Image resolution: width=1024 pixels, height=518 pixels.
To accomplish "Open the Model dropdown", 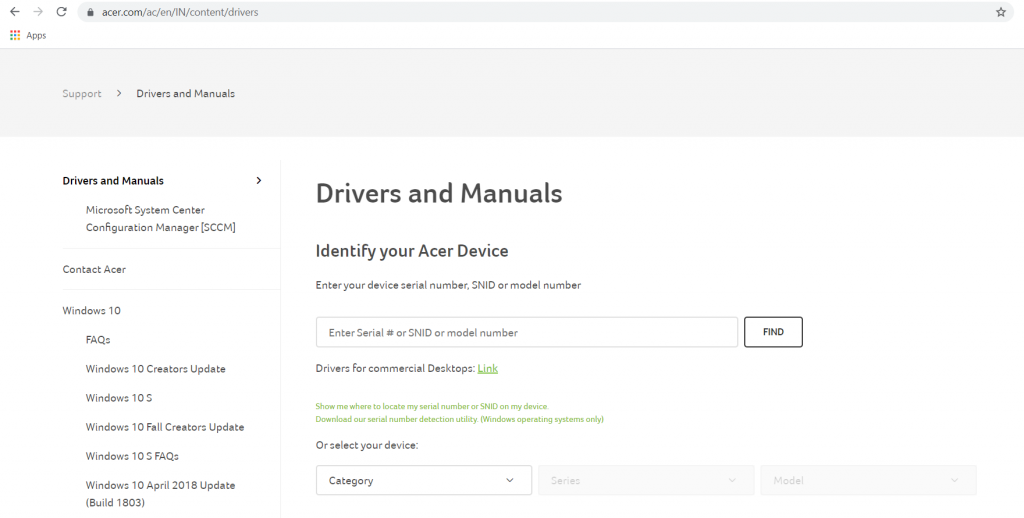I will point(868,481).
